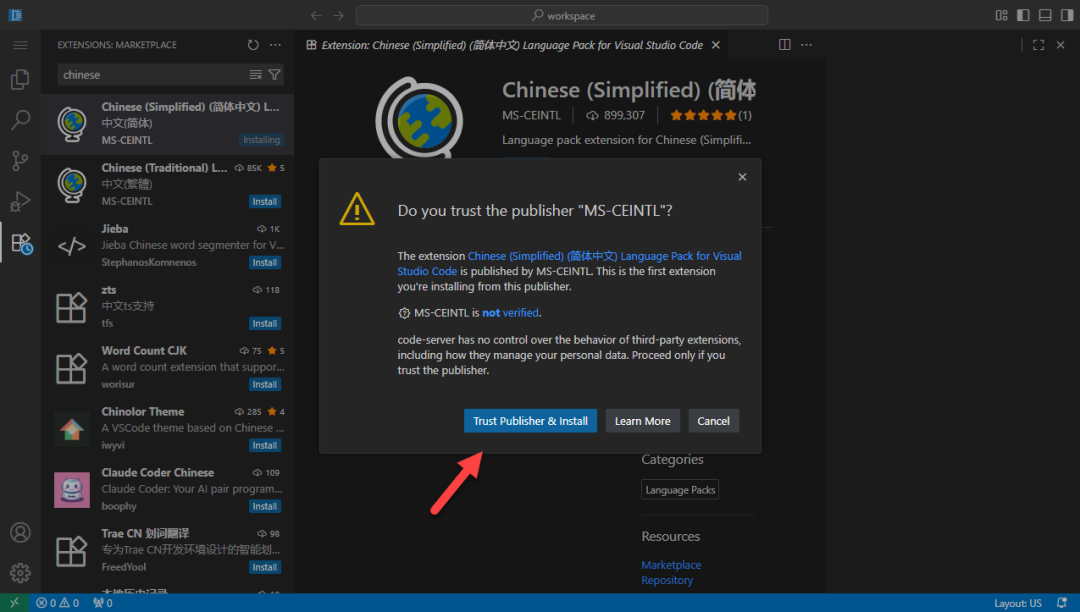Open Source Control view icon

tap(20, 161)
